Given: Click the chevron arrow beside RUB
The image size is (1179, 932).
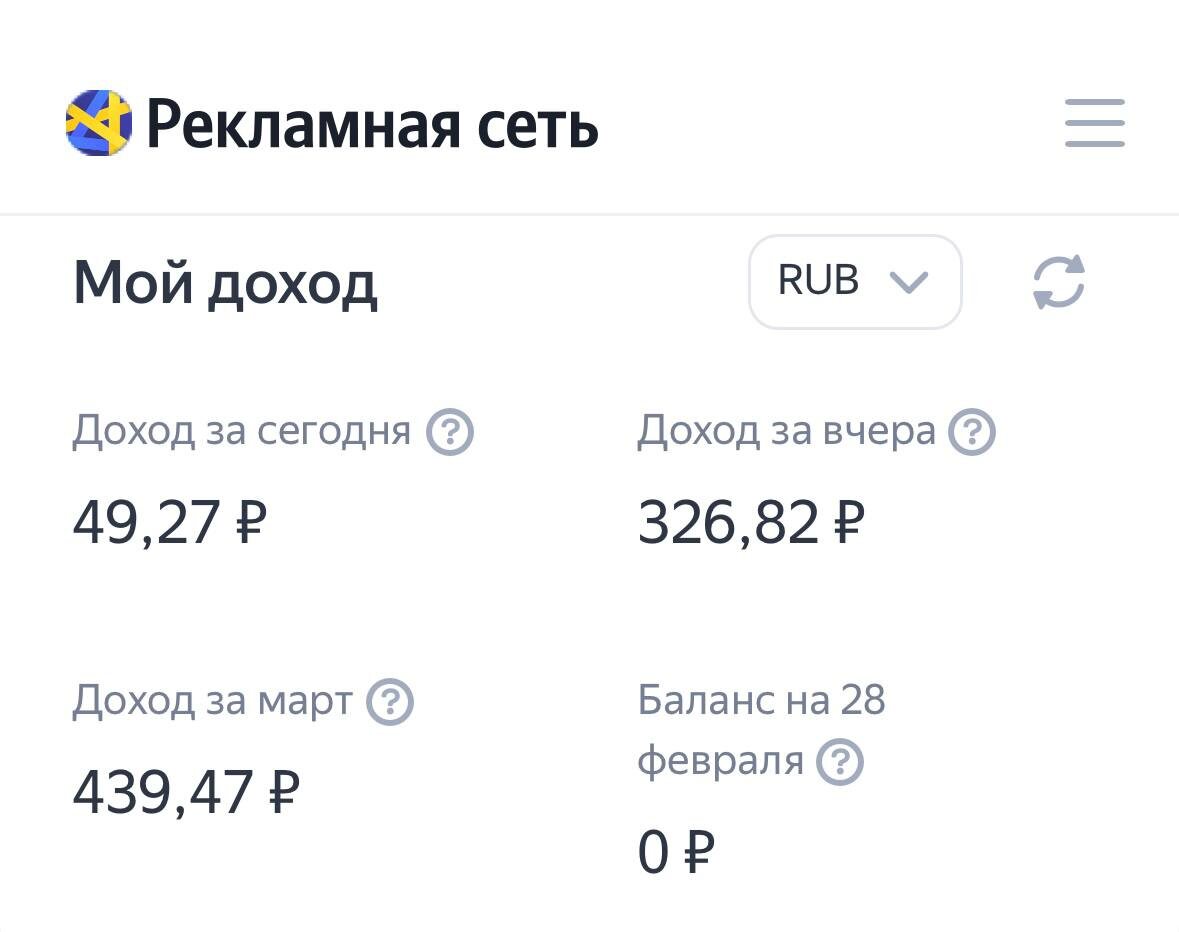Looking at the screenshot, I should pyautogui.click(x=908, y=283).
